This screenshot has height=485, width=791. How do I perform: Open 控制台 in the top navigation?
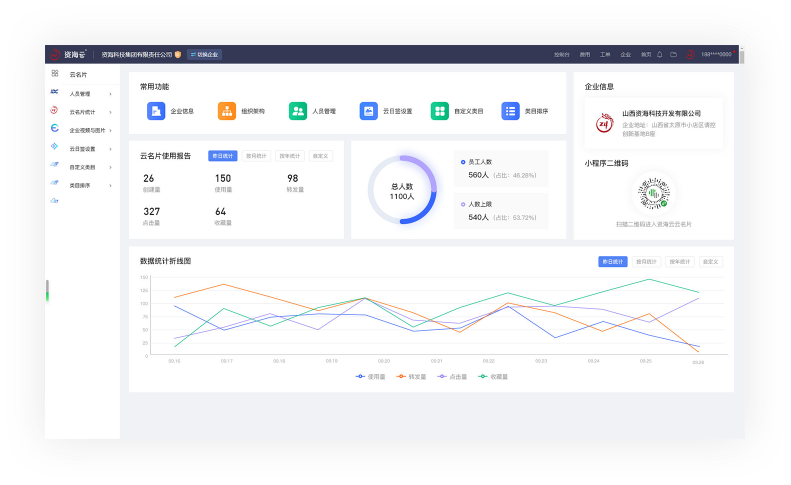click(x=561, y=55)
